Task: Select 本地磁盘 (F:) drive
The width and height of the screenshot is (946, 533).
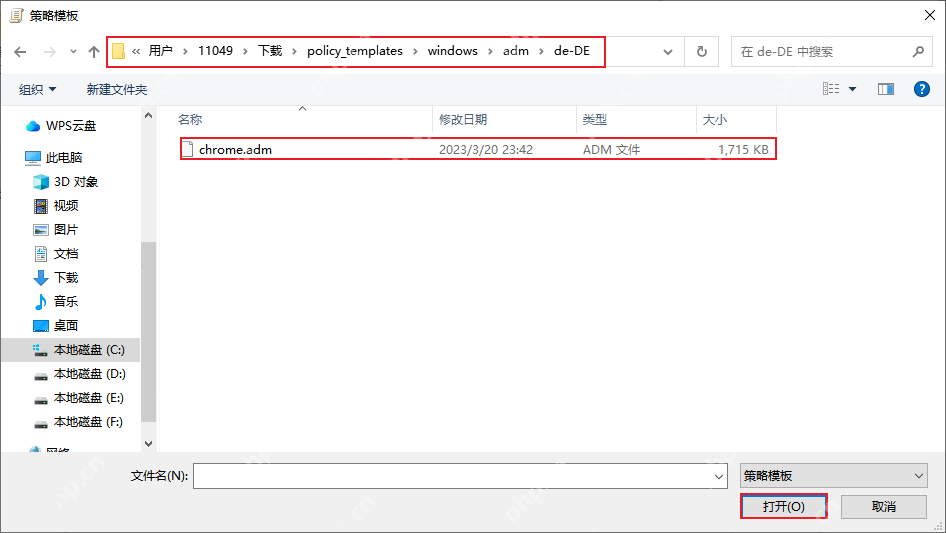Action: 78,423
